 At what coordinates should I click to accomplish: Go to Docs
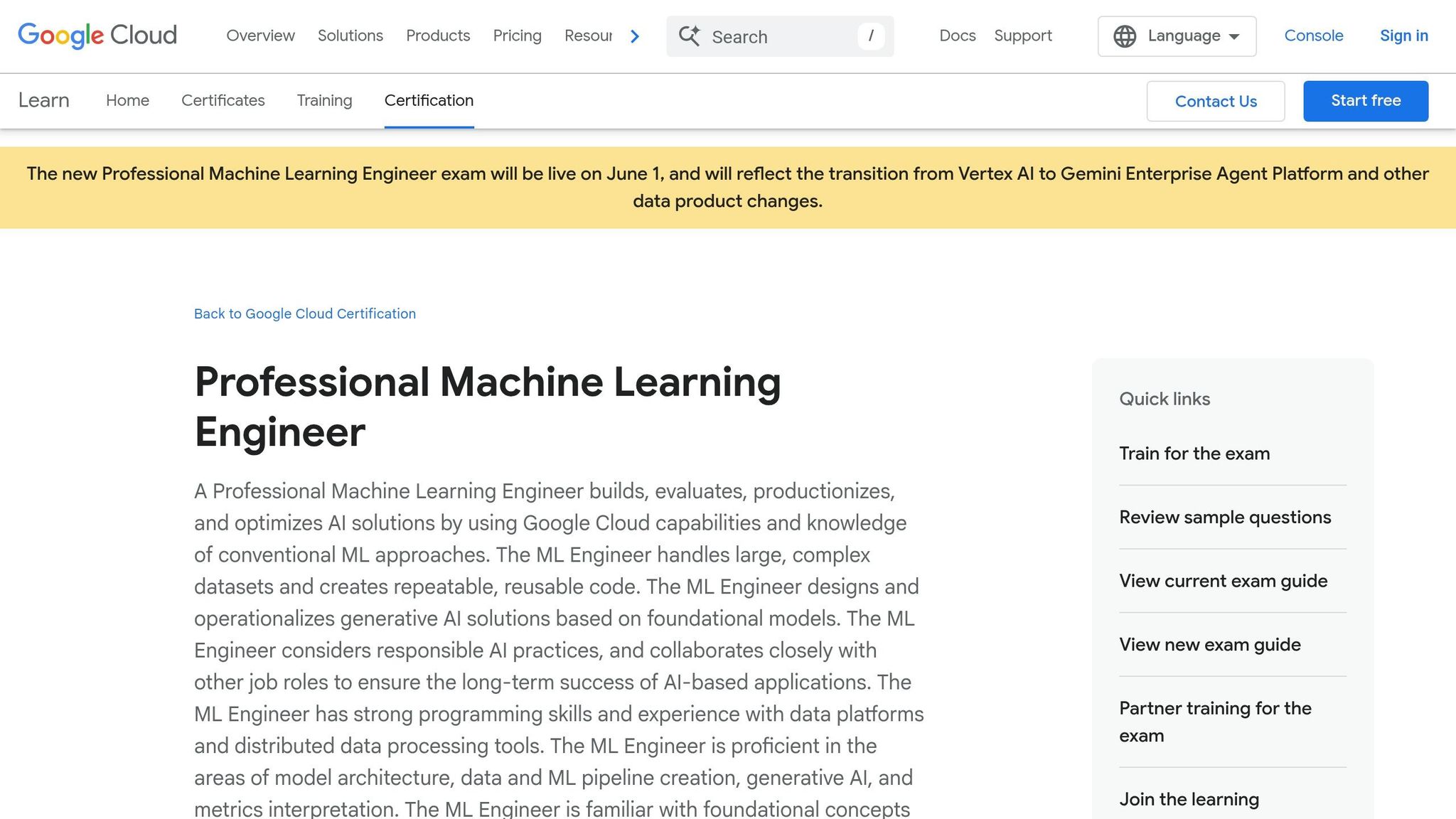coord(958,36)
